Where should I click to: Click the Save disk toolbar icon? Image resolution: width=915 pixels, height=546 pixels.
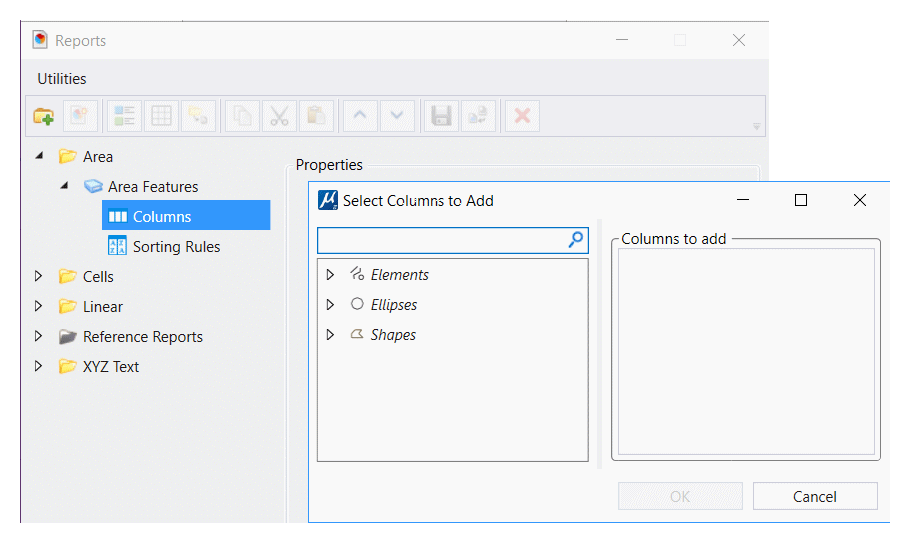tap(440, 116)
